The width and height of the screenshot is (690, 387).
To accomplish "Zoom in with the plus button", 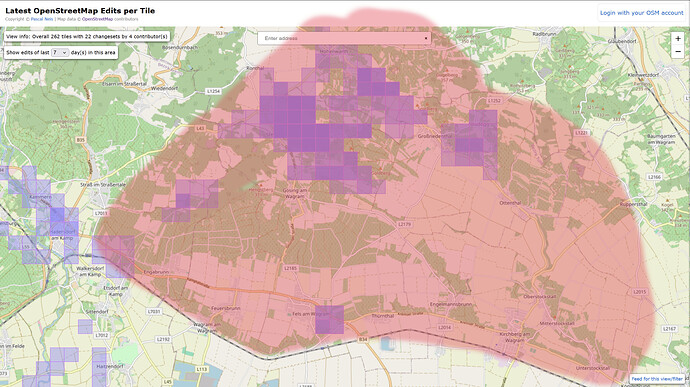I will (x=678, y=39).
